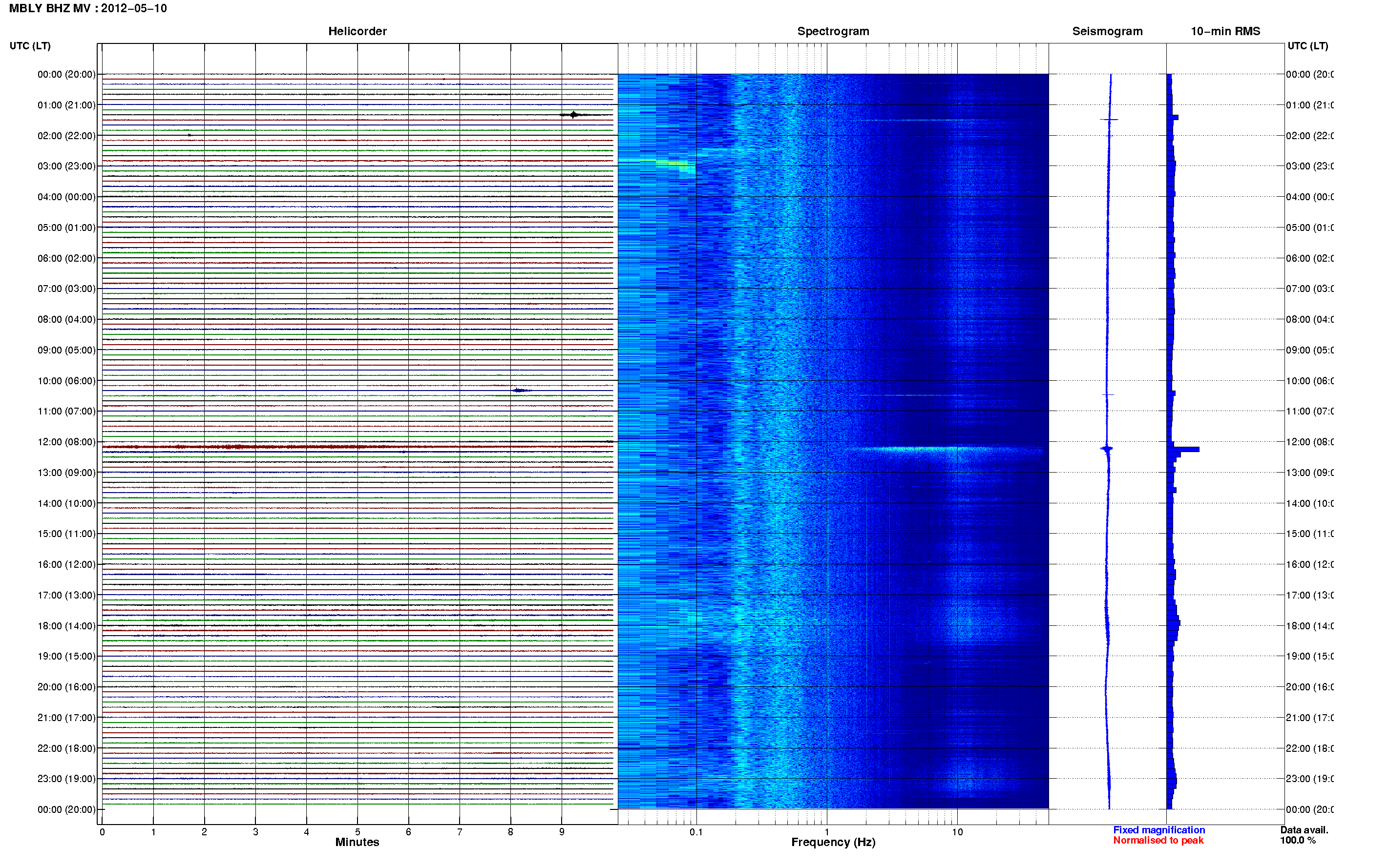The height and width of the screenshot is (868, 1389).
Task: Click the tallest RMS bar after 12:00
Action: click(x=1183, y=450)
